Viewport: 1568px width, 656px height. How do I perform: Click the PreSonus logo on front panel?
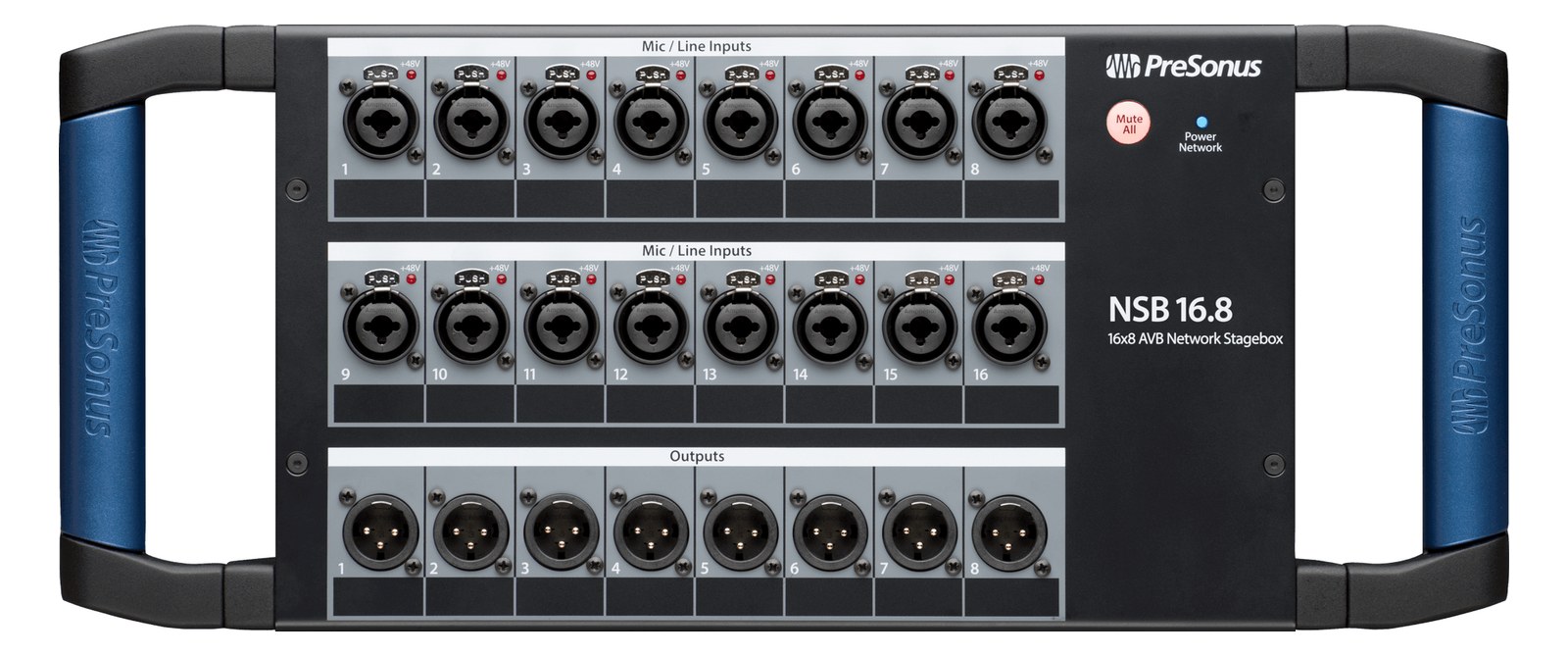1184,67
